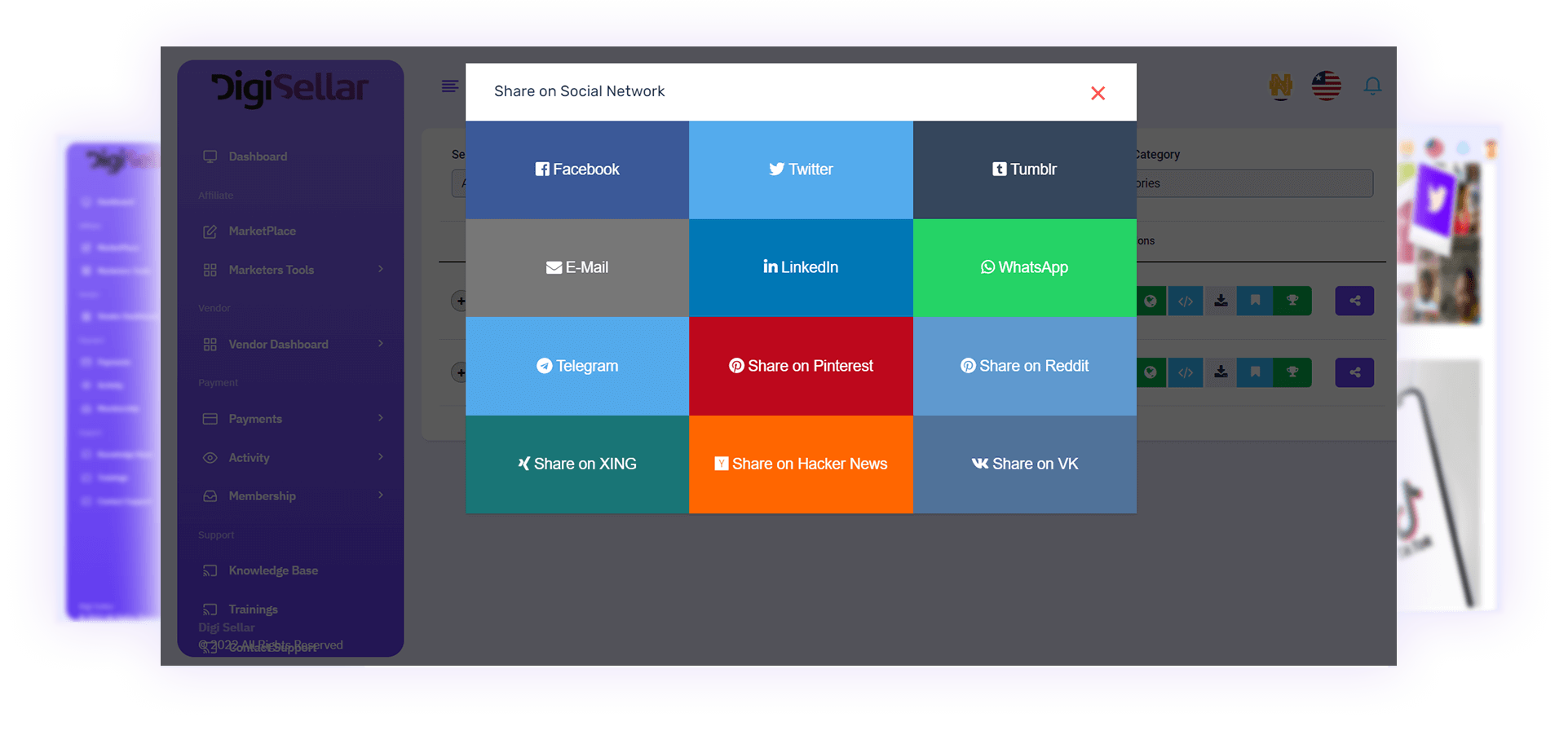The image size is (1568, 735).
Task: Click Share on Reddit
Action: [1025, 366]
